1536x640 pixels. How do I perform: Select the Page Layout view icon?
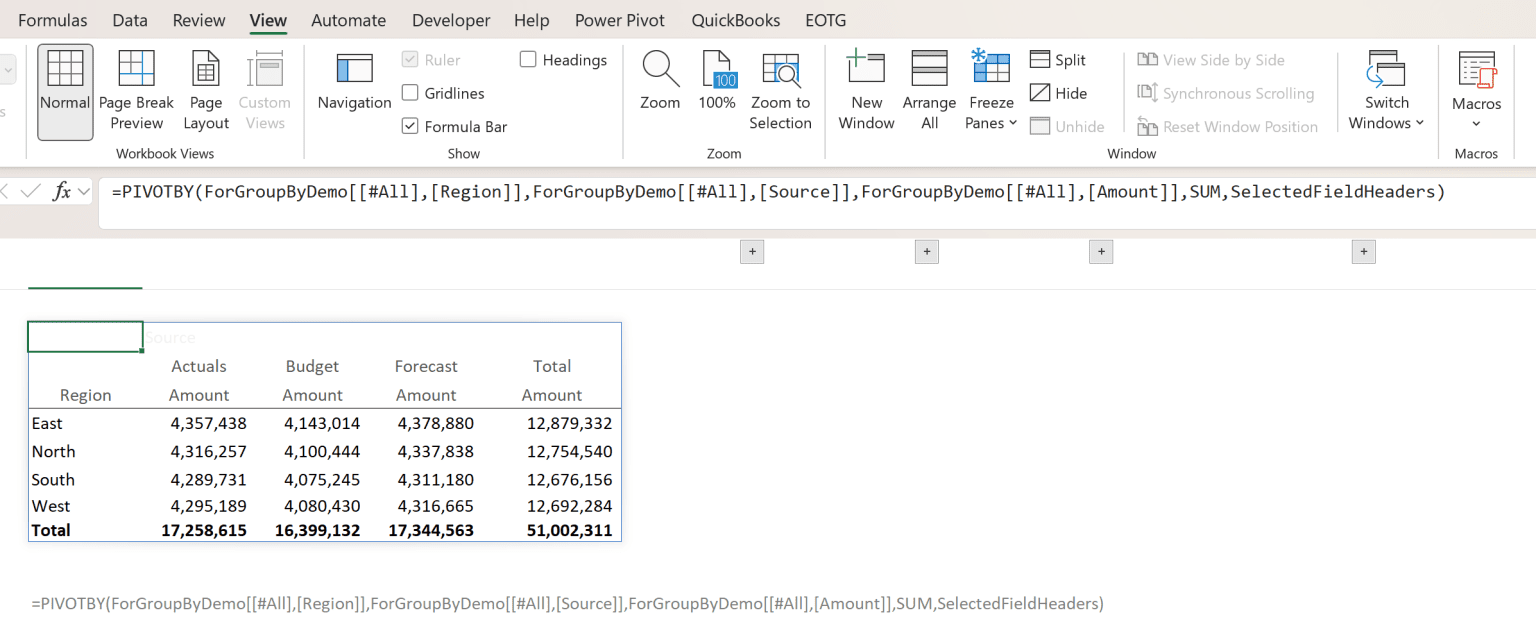pyautogui.click(x=206, y=89)
